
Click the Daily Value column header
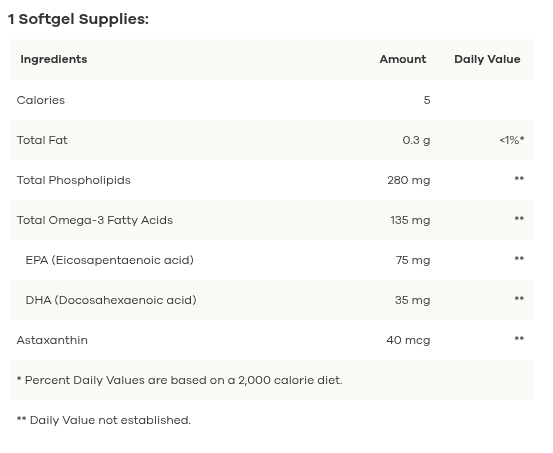(x=487, y=59)
